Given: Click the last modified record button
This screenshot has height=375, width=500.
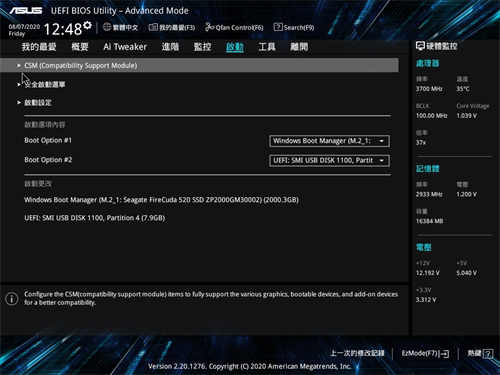Looking at the screenshot, I should coord(357,353).
